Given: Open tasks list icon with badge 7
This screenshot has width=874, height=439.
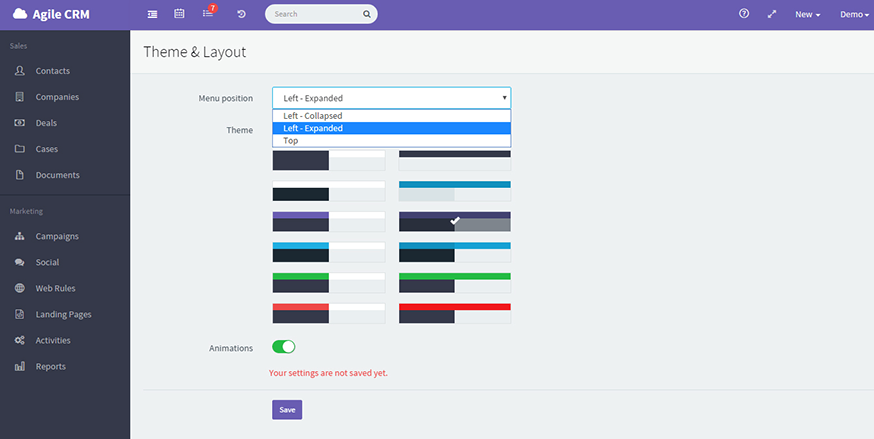Looking at the screenshot, I should coord(207,14).
